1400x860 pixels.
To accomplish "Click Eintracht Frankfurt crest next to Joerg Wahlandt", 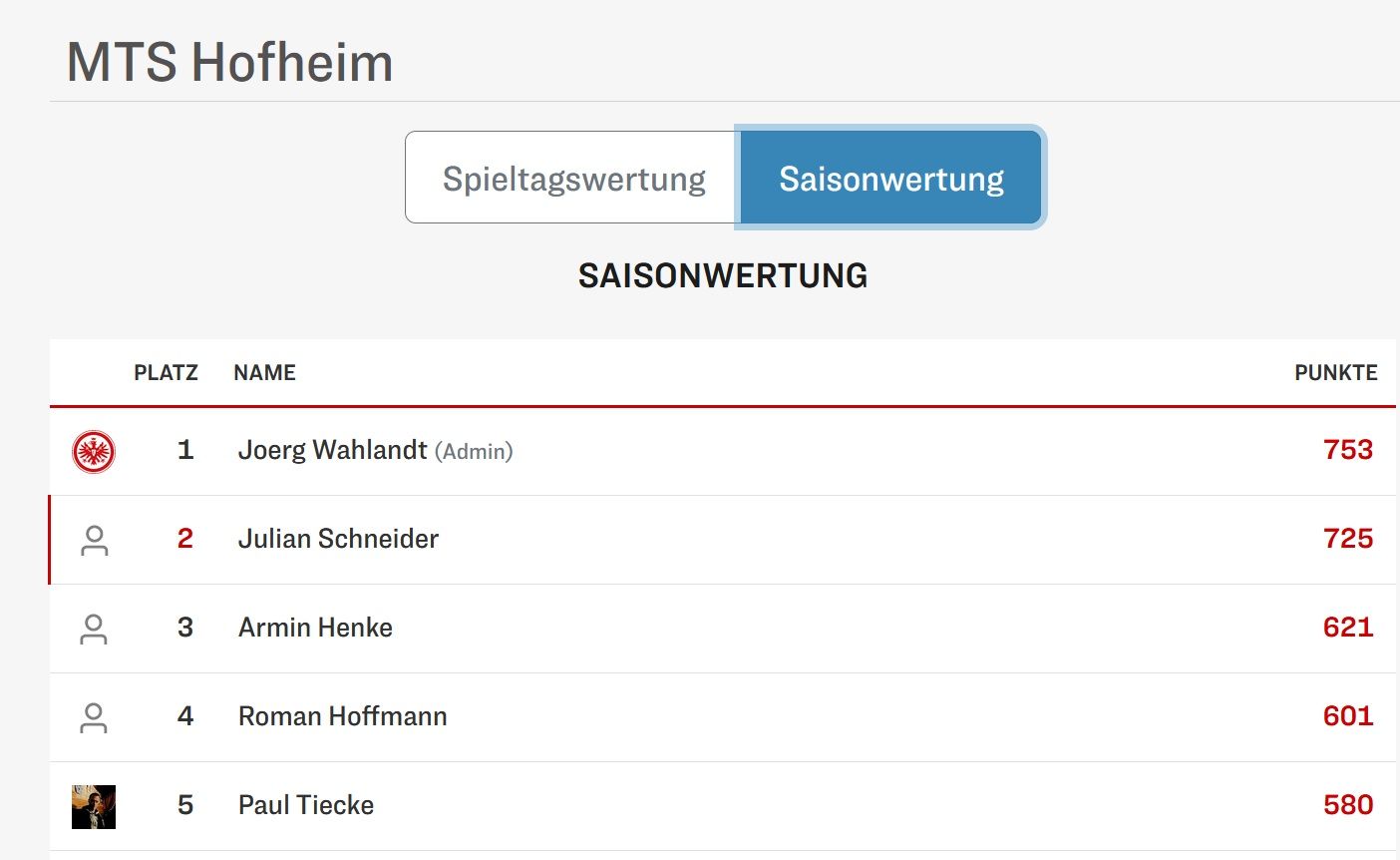I will 94,452.
